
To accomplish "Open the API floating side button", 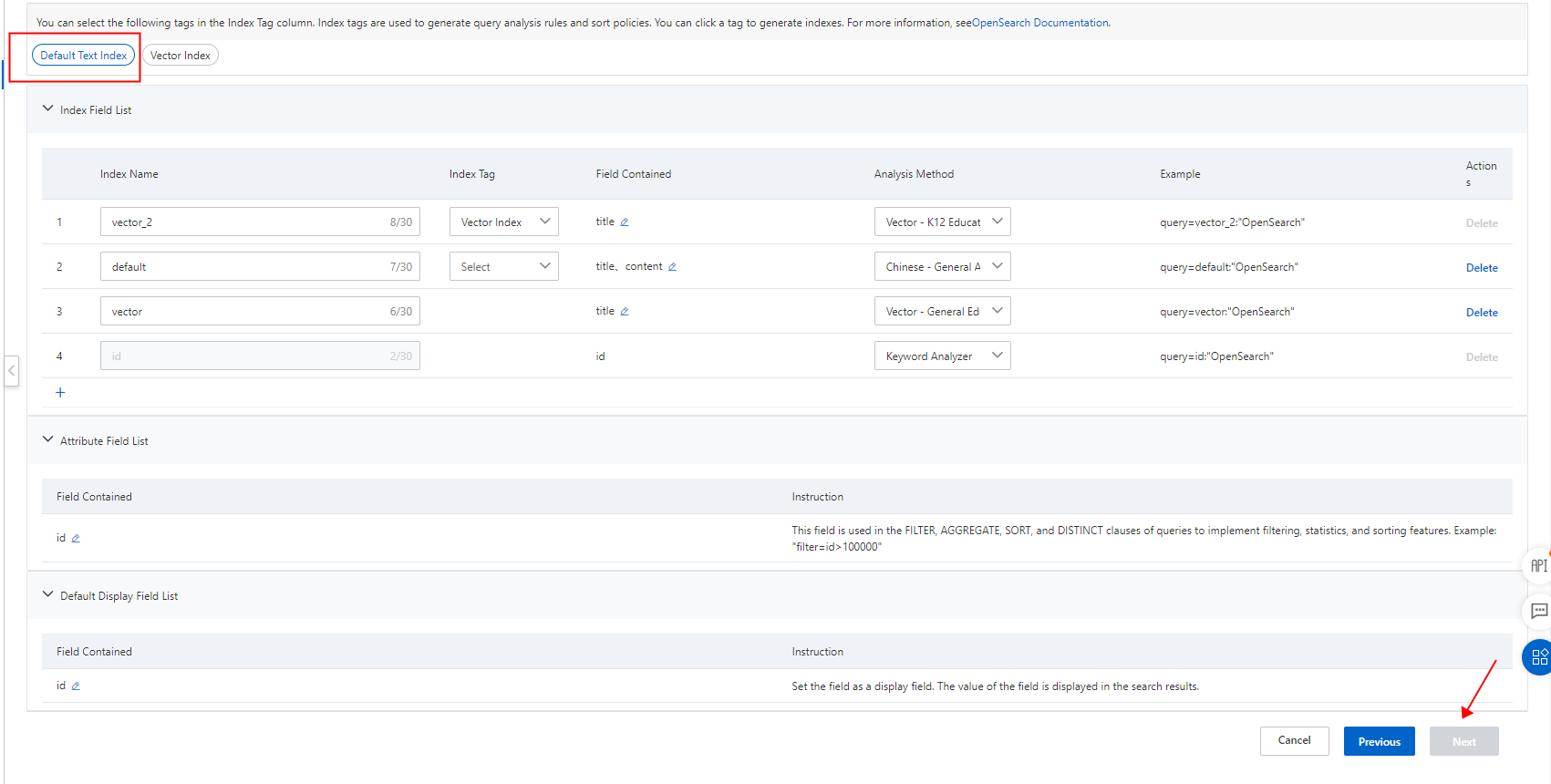I will [x=1538, y=566].
